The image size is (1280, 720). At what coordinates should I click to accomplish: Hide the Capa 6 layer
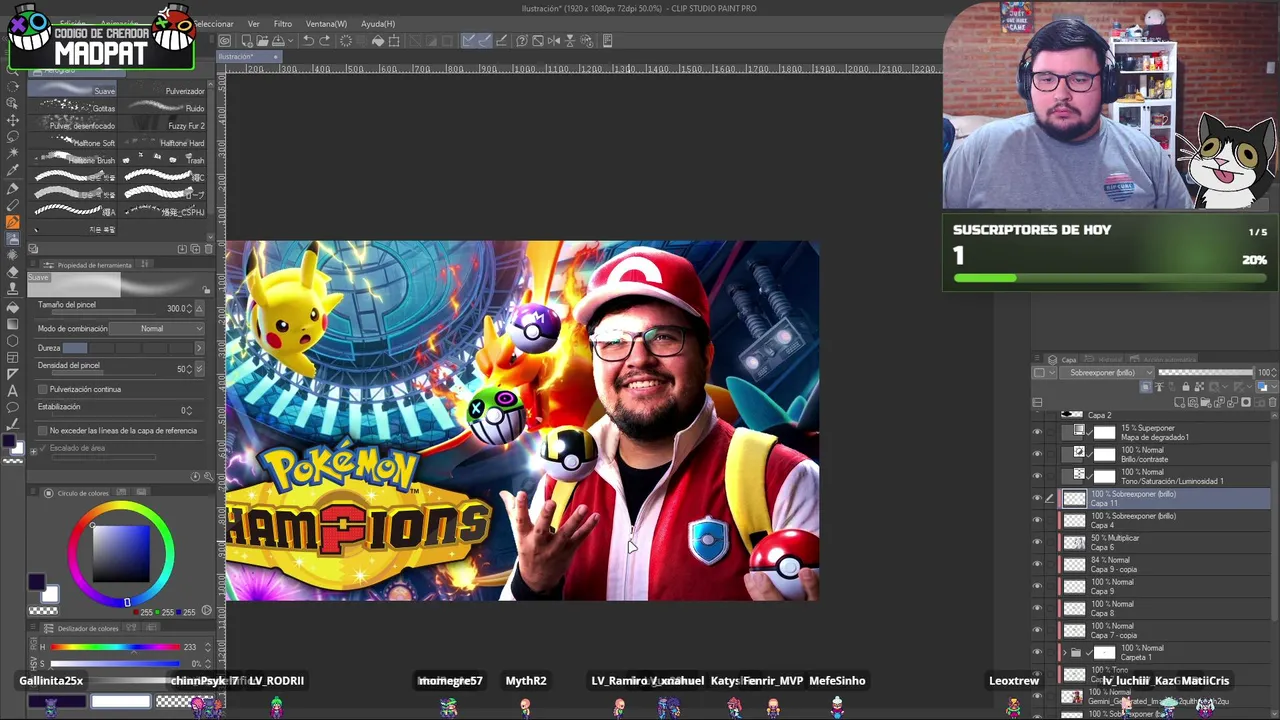pyautogui.click(x=1037, y=542)
